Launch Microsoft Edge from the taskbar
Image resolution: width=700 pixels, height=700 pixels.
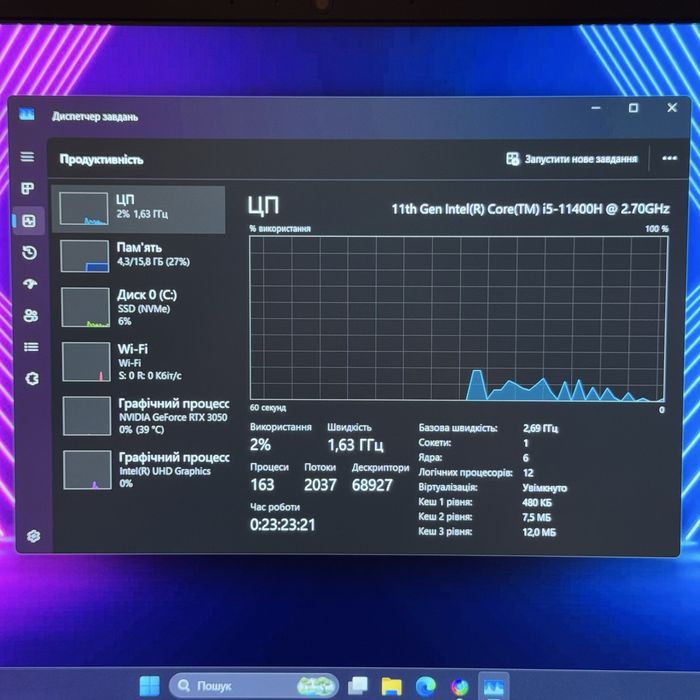(x=425, y=686)
